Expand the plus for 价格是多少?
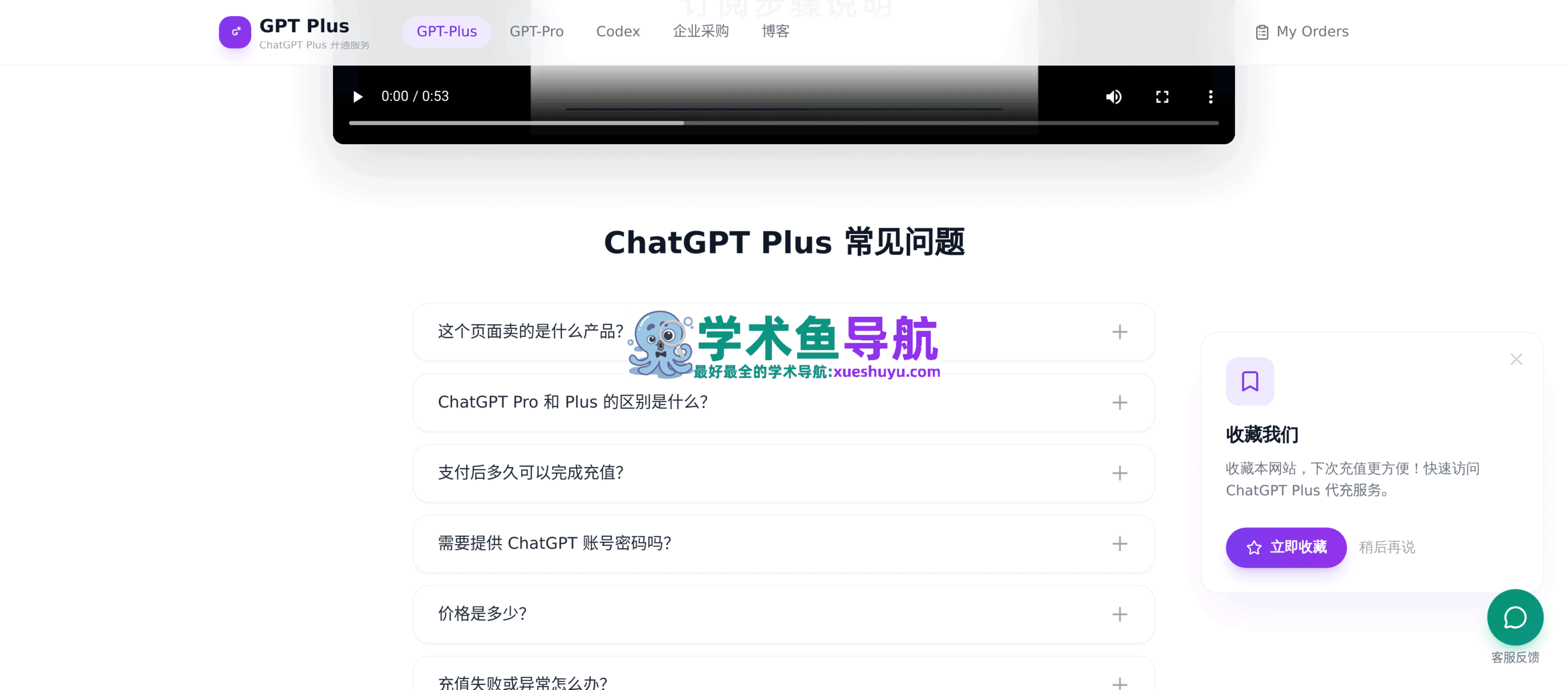1568x690 pixels. 1119,614
